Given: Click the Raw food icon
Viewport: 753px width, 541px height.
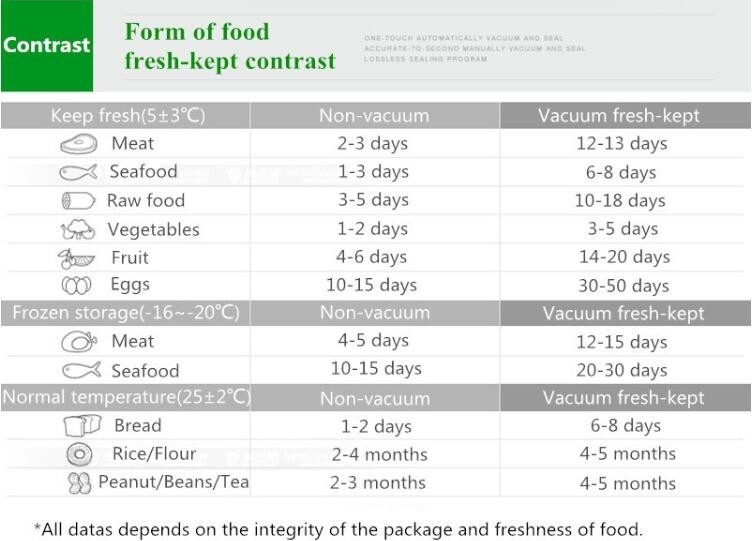Looking at the screenshot, I should click(78, 201).
